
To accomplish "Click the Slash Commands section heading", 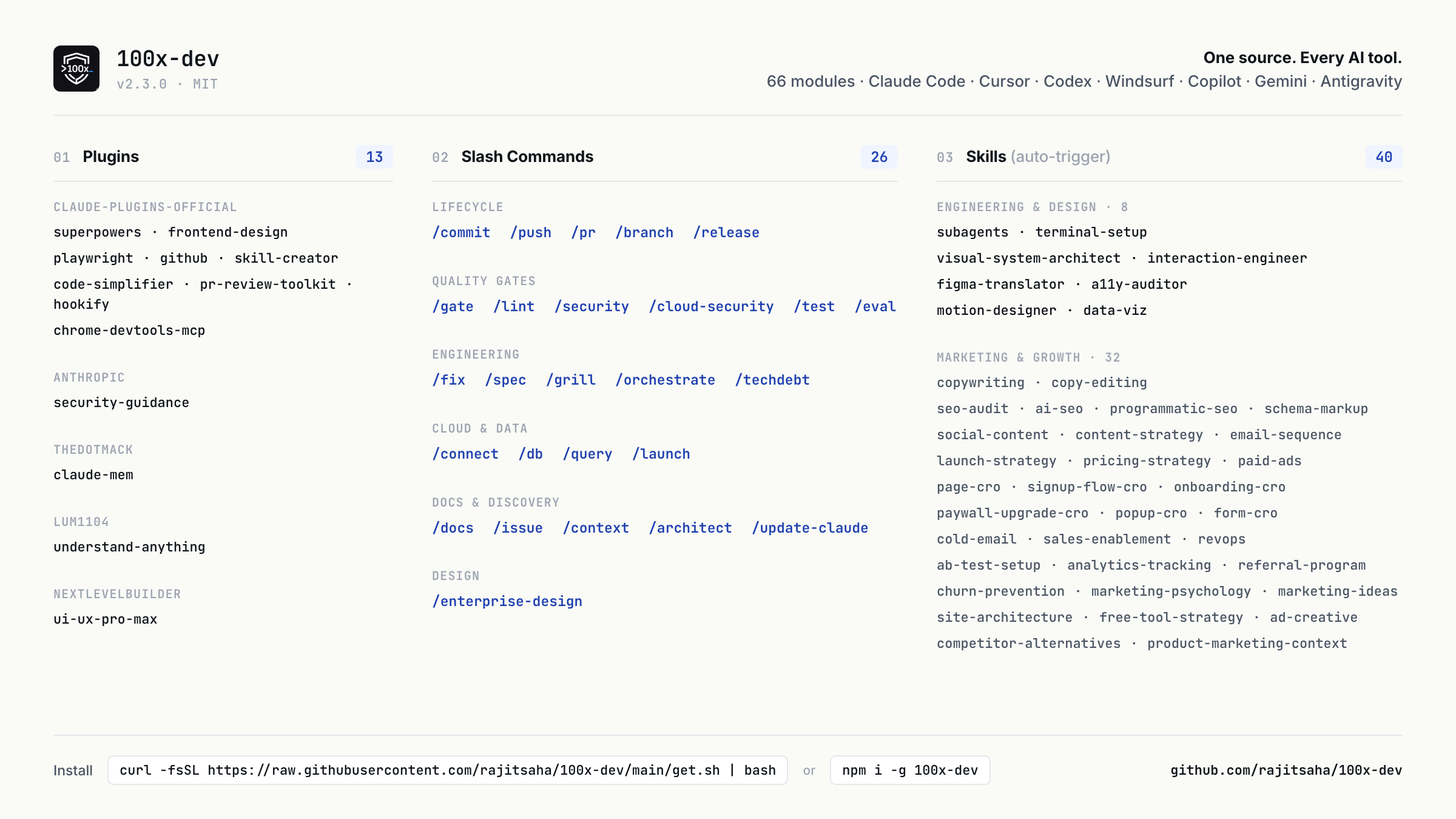I will pos(527,157).
